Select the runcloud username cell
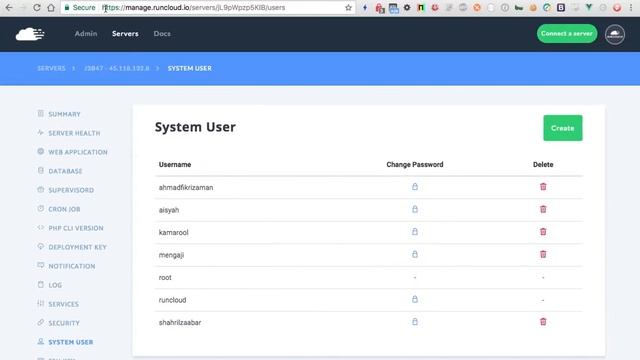 coord(172,300)
